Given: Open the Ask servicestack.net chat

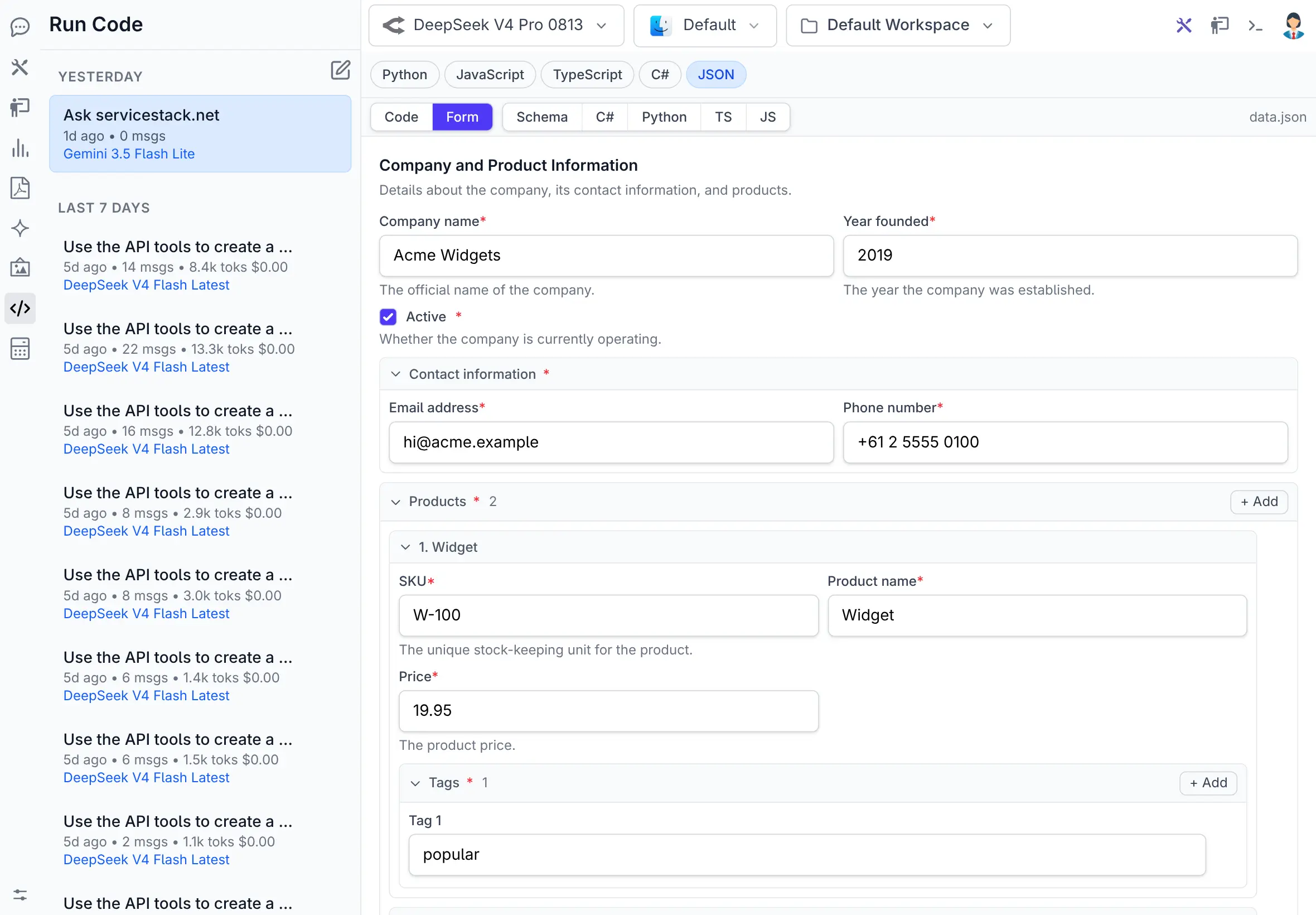Looking at the screenshot, I should [200, 133].
